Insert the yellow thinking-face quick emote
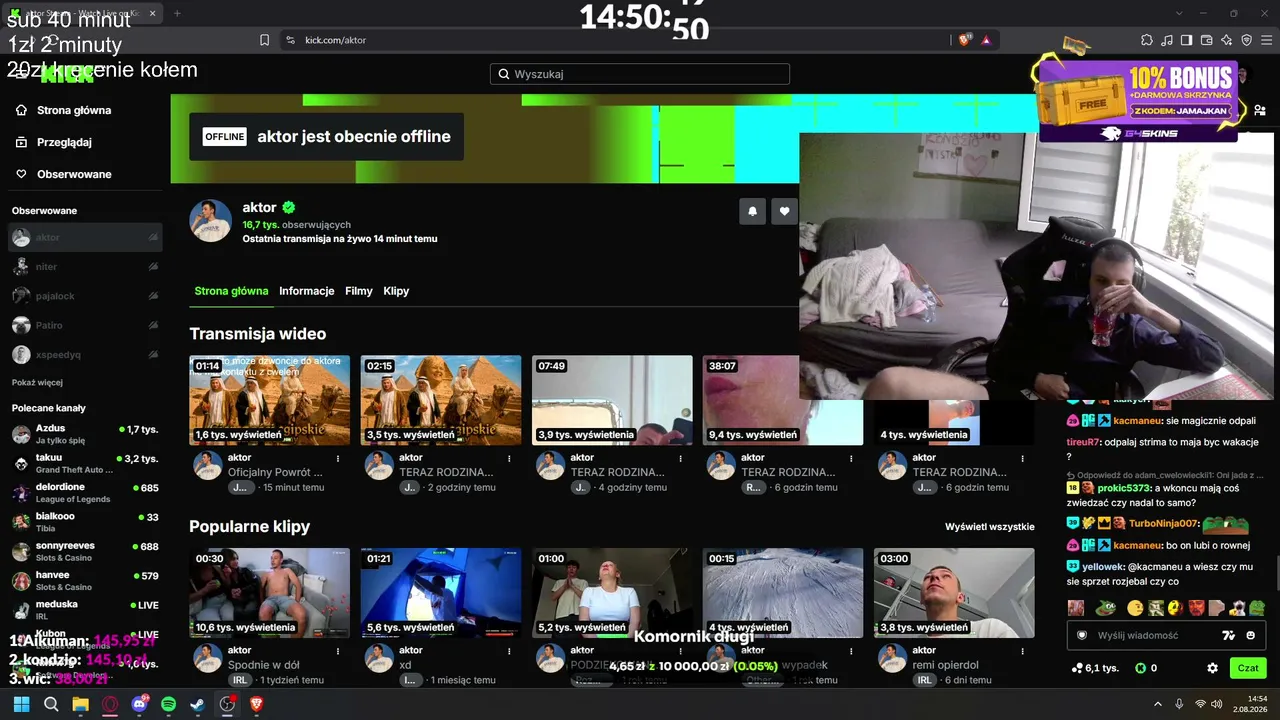 click(1135, 608)
